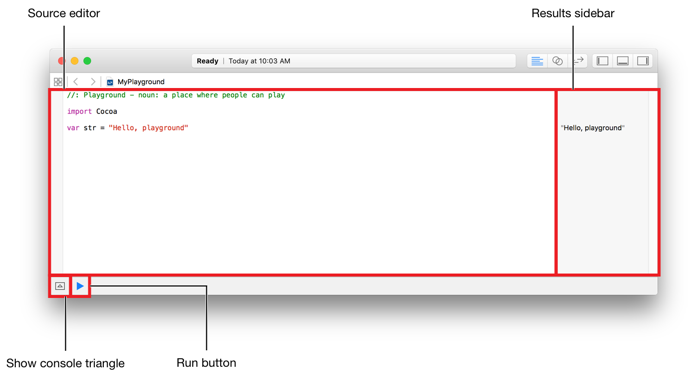The width and height of the screenshot is (694, 377).
Task: Toggle the bottom Debug area panel
Action: pyautogui.click(x=623, y=61)
